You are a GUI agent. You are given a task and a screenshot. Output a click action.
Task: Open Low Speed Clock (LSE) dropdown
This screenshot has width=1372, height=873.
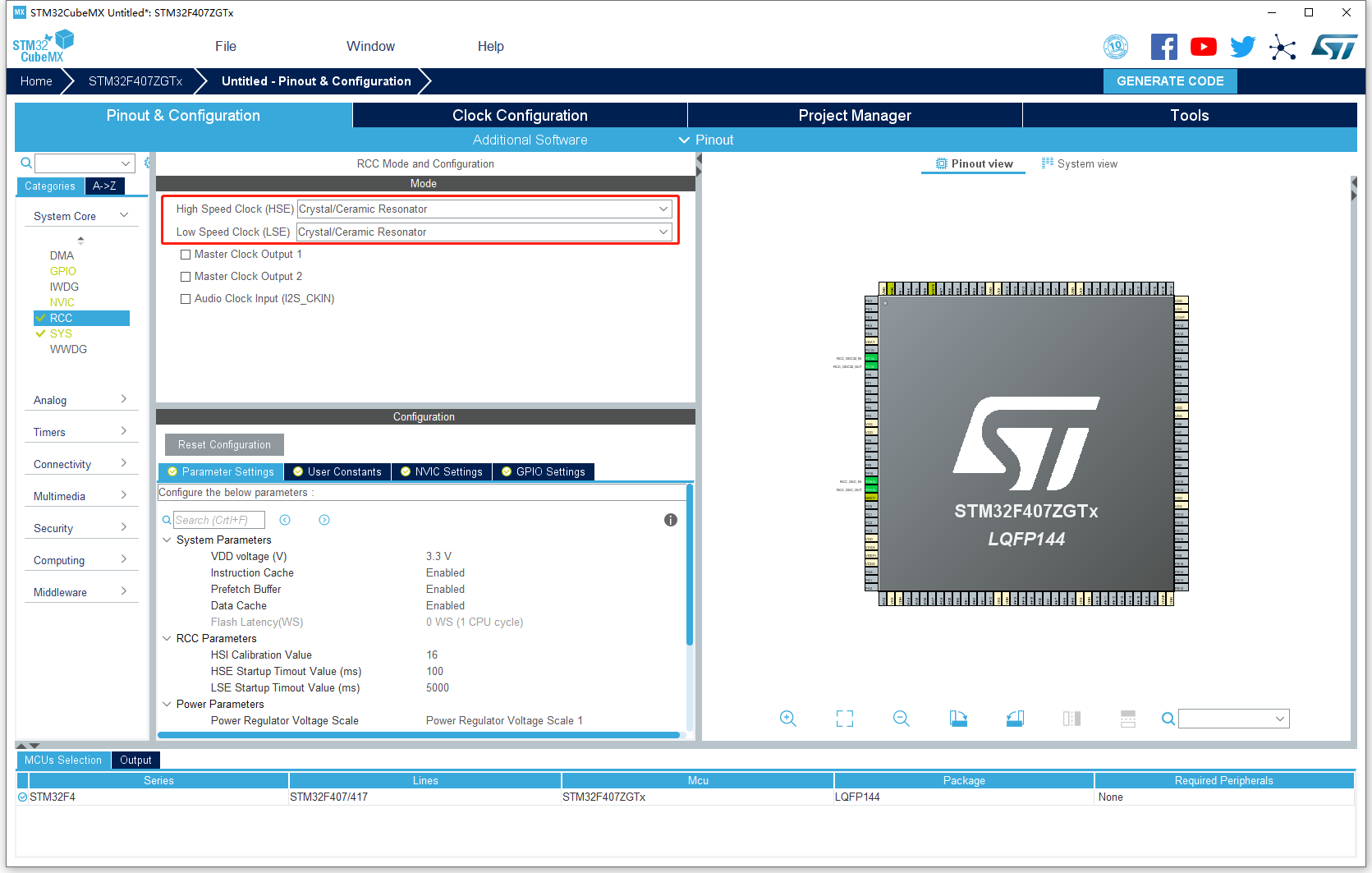pos(484,232)
